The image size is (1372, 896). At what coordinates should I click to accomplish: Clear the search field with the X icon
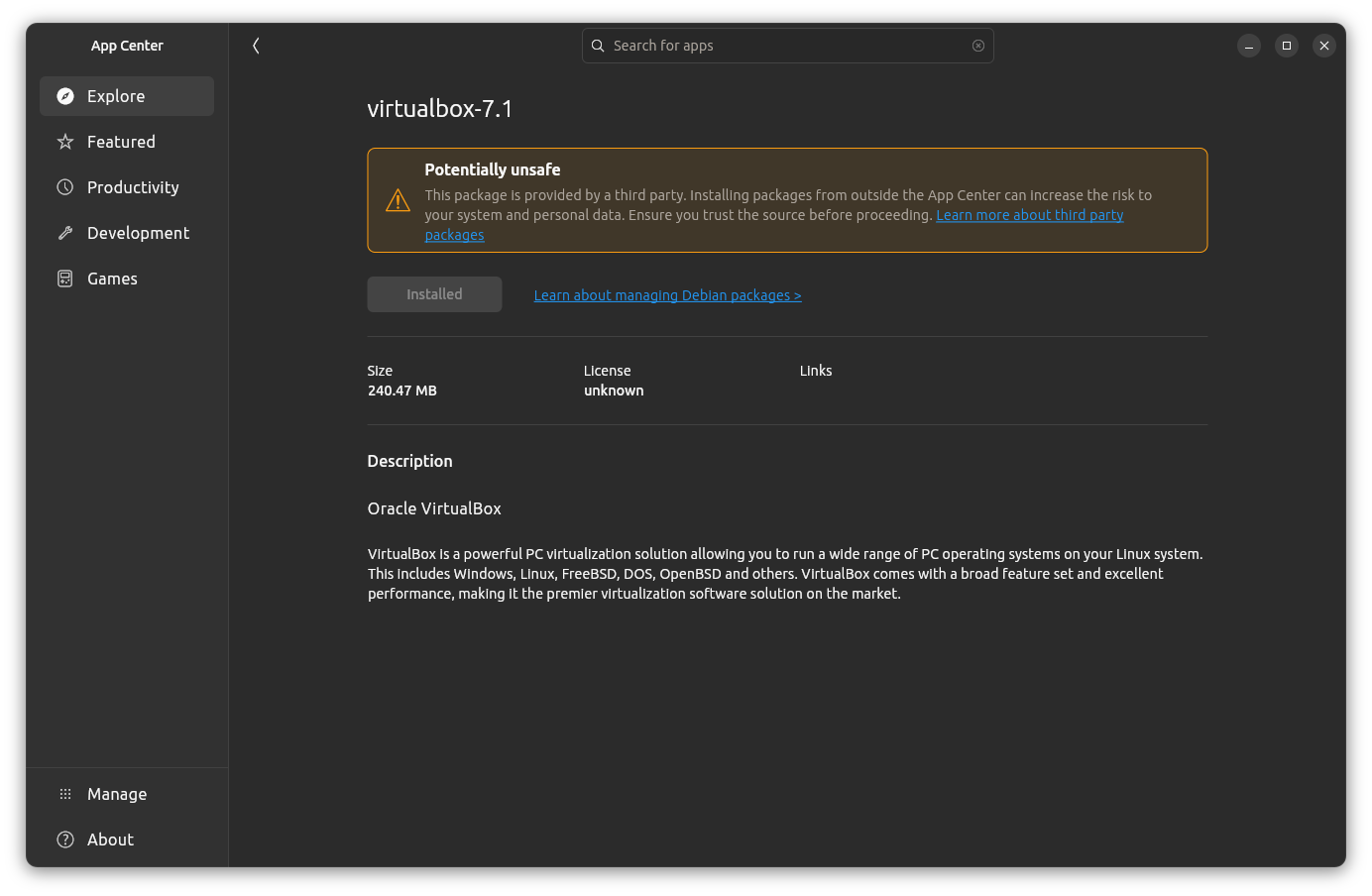(978, 46)
